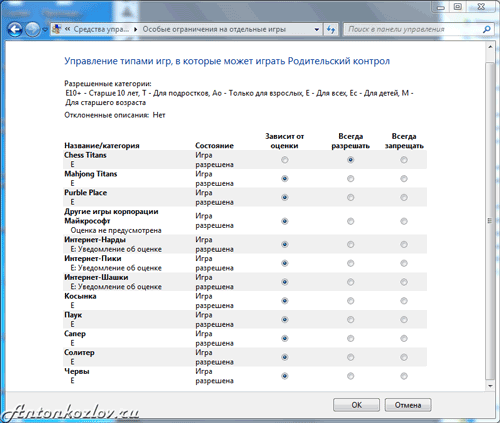Click the "Червы" game name
The height and width of the screenshot is (423, 500).
tap(77, 371)
